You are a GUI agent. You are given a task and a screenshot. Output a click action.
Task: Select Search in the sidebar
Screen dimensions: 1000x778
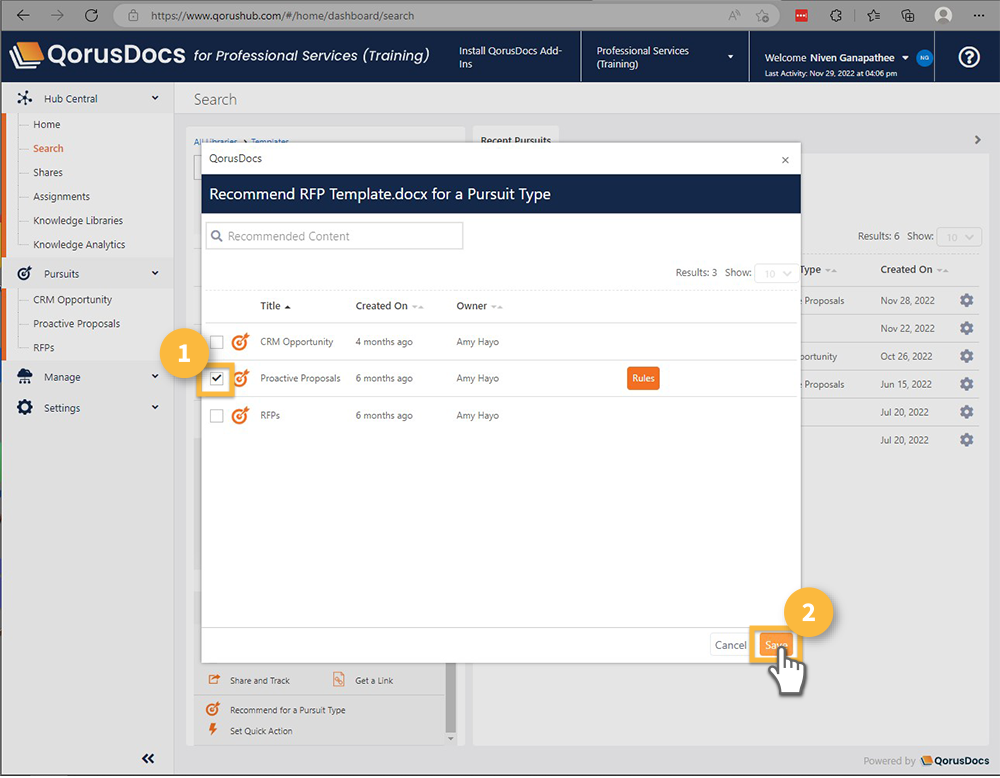48,149
